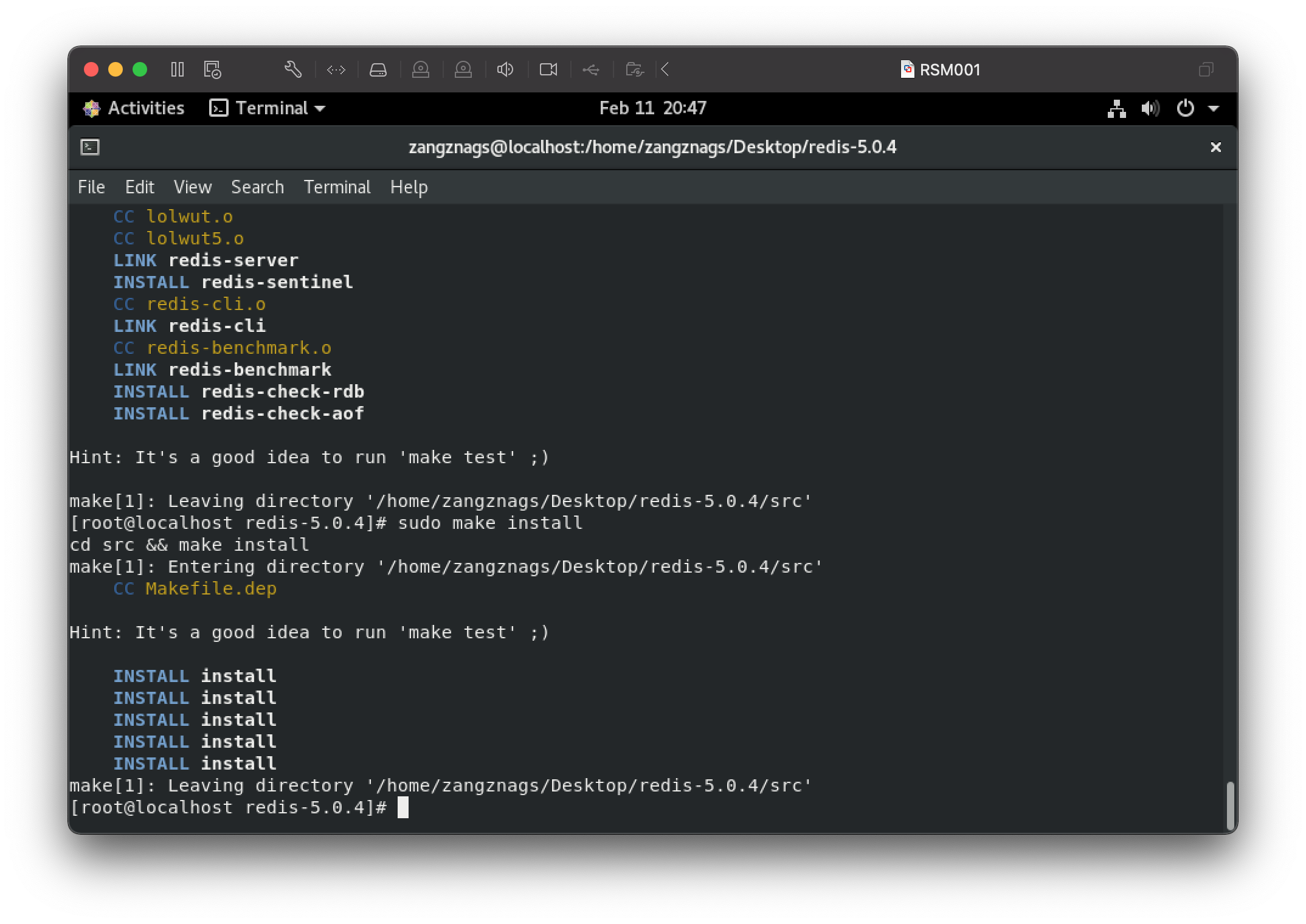Click the USB devices icon

tap(590, 70)
